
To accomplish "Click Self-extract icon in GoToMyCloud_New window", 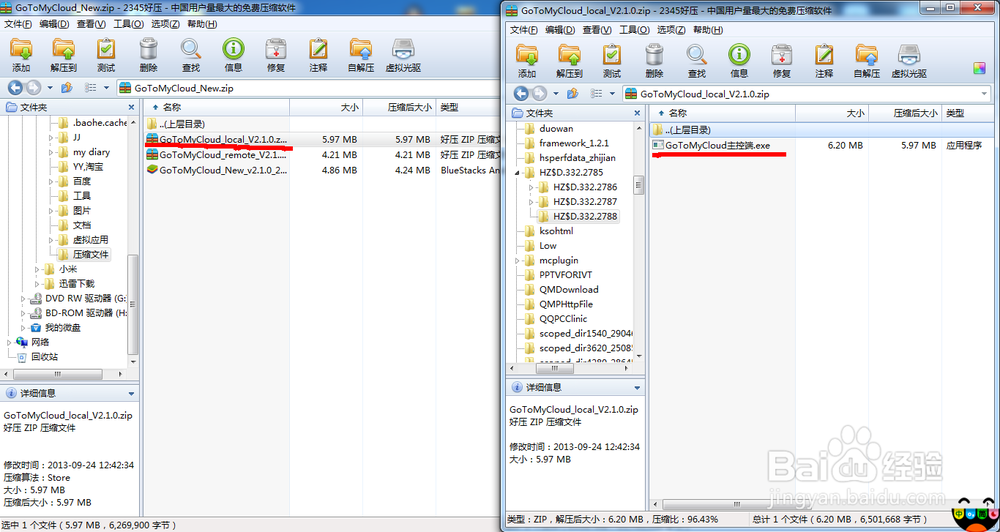I will pyautogui.click(x=360, y=49).
